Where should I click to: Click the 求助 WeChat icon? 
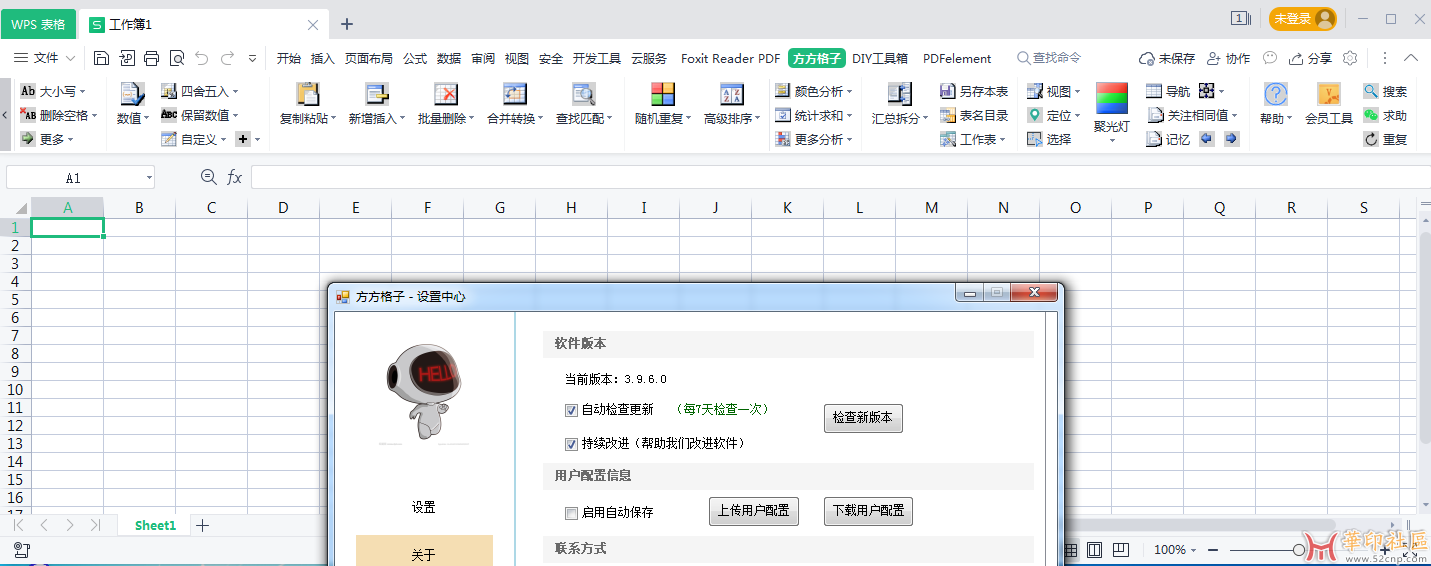click(x=1371, y=115)
